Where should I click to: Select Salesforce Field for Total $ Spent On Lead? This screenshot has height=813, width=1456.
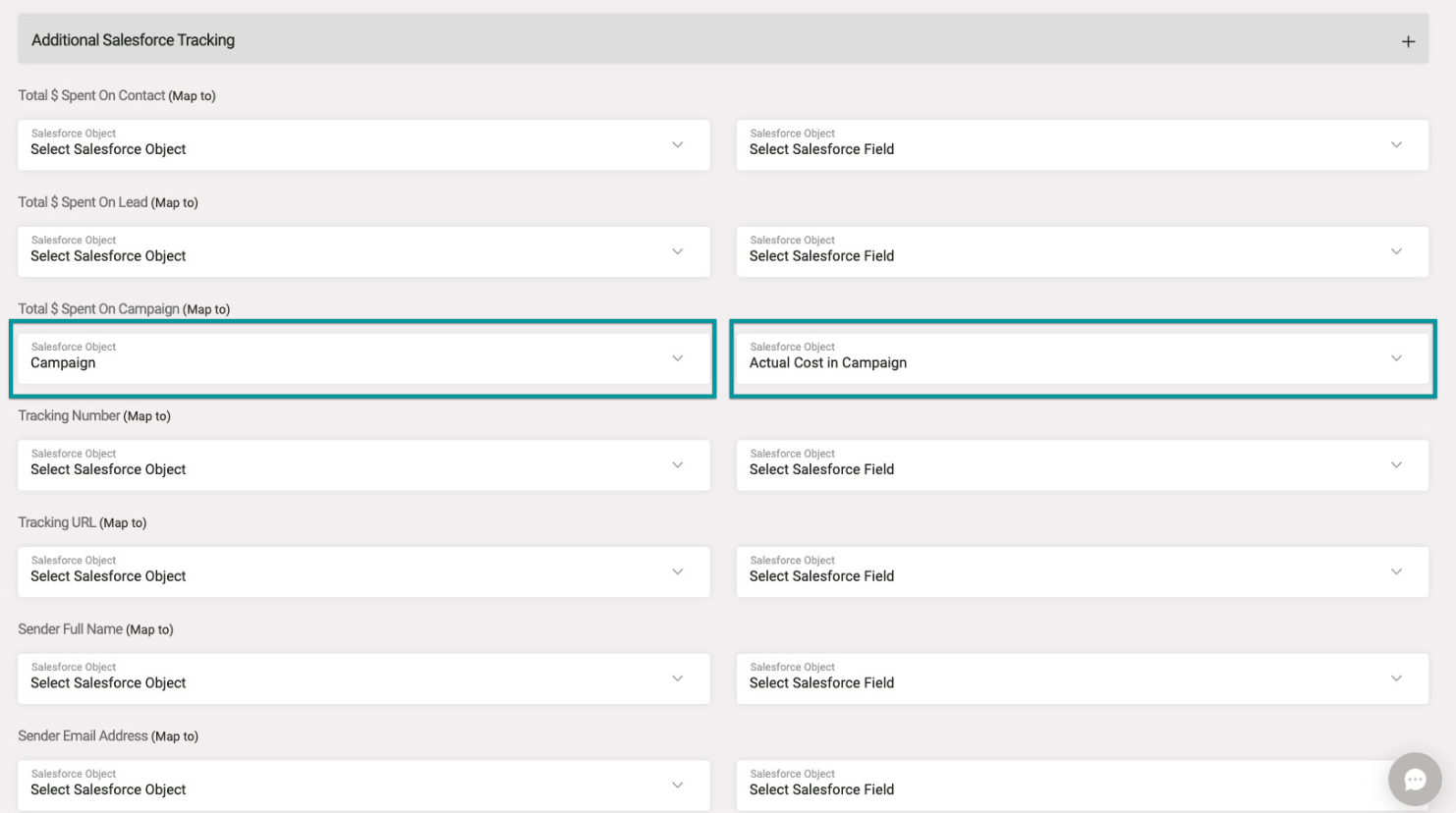[1082, 252]
